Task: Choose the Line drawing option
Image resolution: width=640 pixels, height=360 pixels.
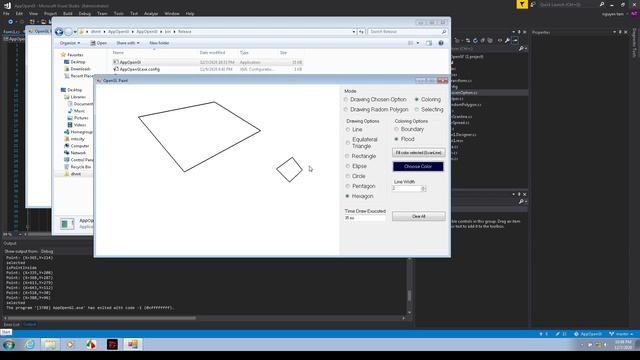Action: (354, 129)
